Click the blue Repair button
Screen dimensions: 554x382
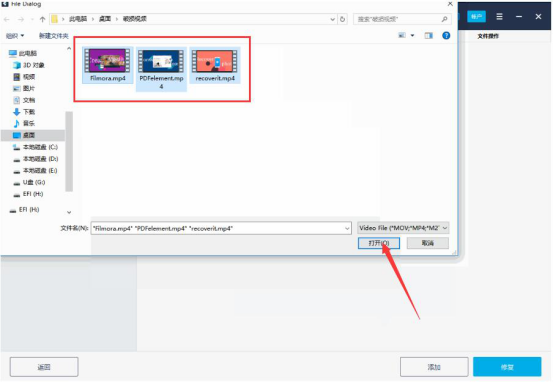click(x=507, y=367)
